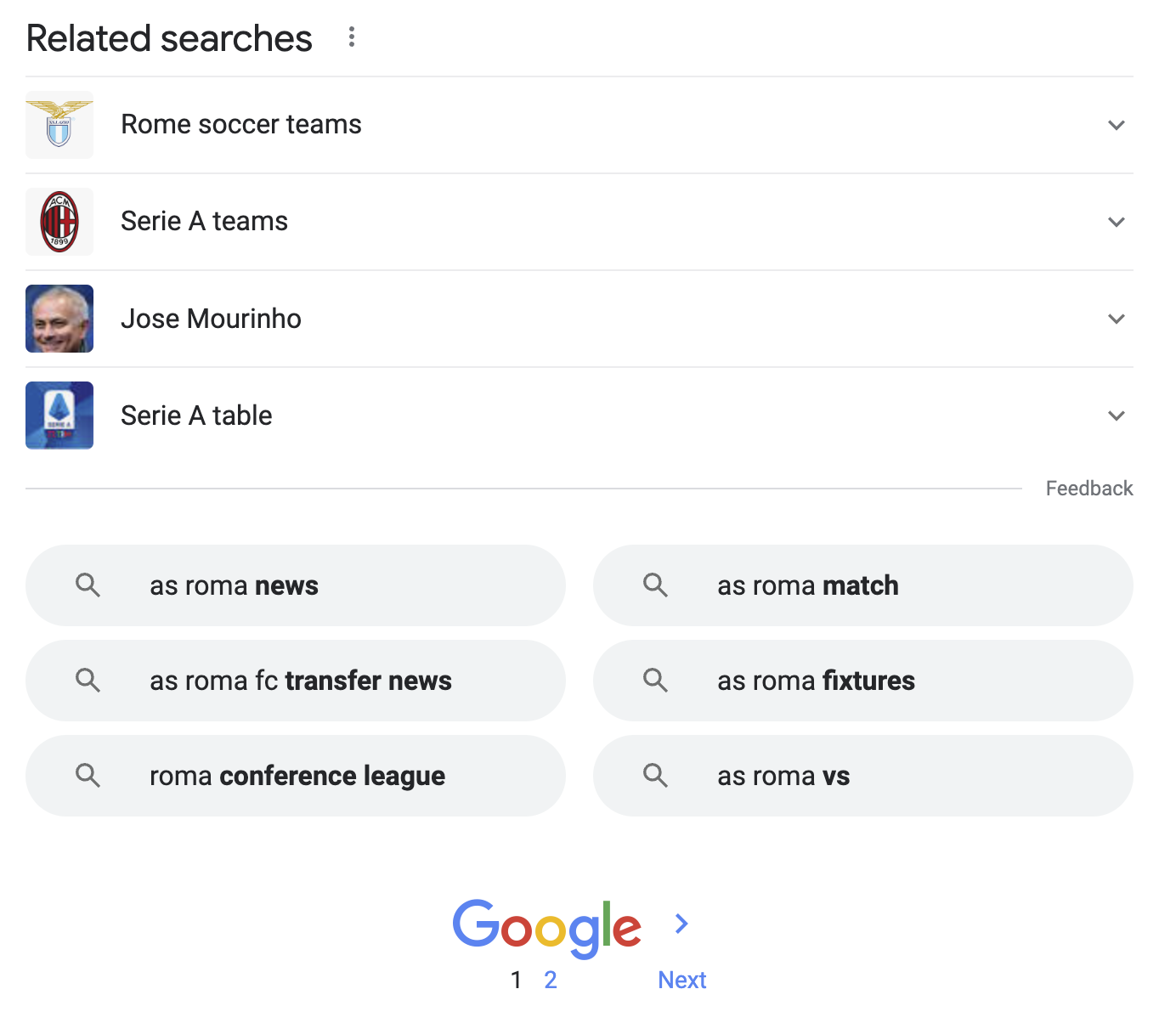The image size is (1176, 1023).
Task: Click the Google logo in pagination
Action: pyautogui.click(x=546, y=929)
